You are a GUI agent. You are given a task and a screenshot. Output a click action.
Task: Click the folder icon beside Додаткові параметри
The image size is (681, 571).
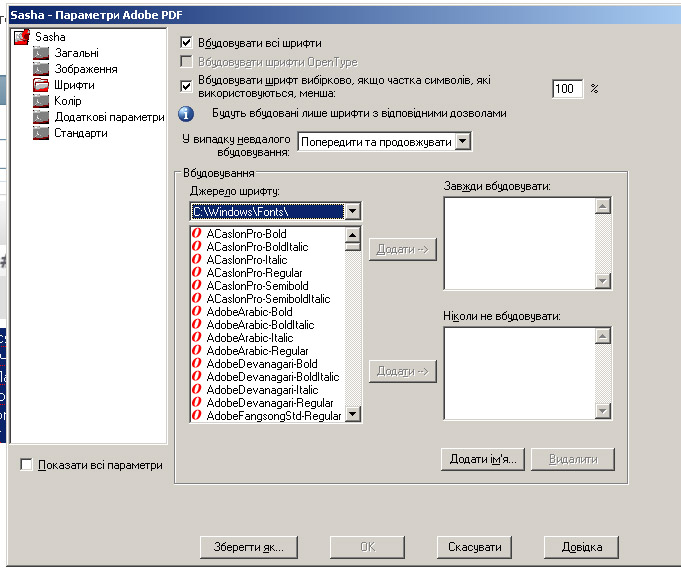41,117
